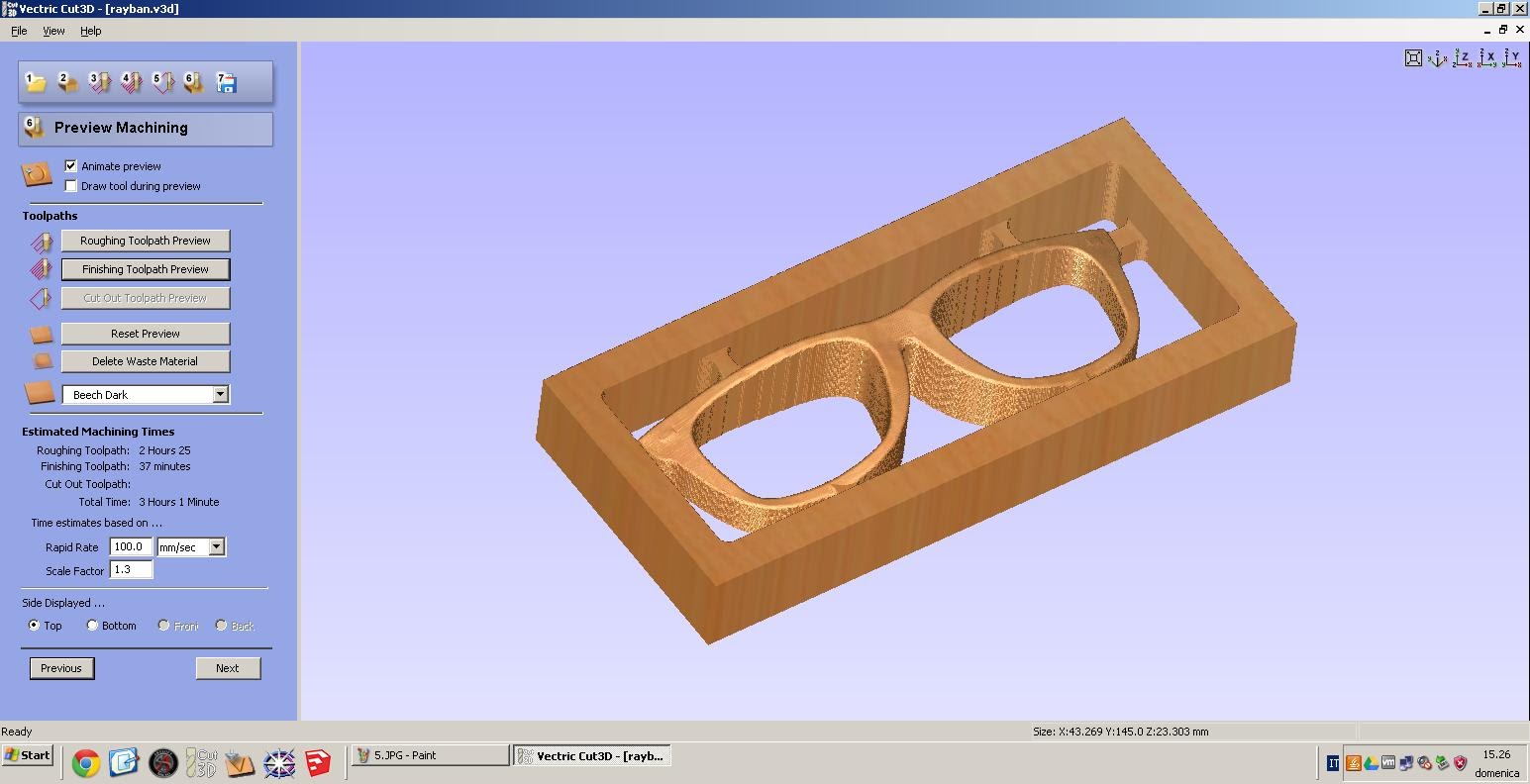Click the roughing toolpath icon beside its preview button
The width and height of the screenshot is (1530, 784).
pyautogui.click(x=41, y=241)
